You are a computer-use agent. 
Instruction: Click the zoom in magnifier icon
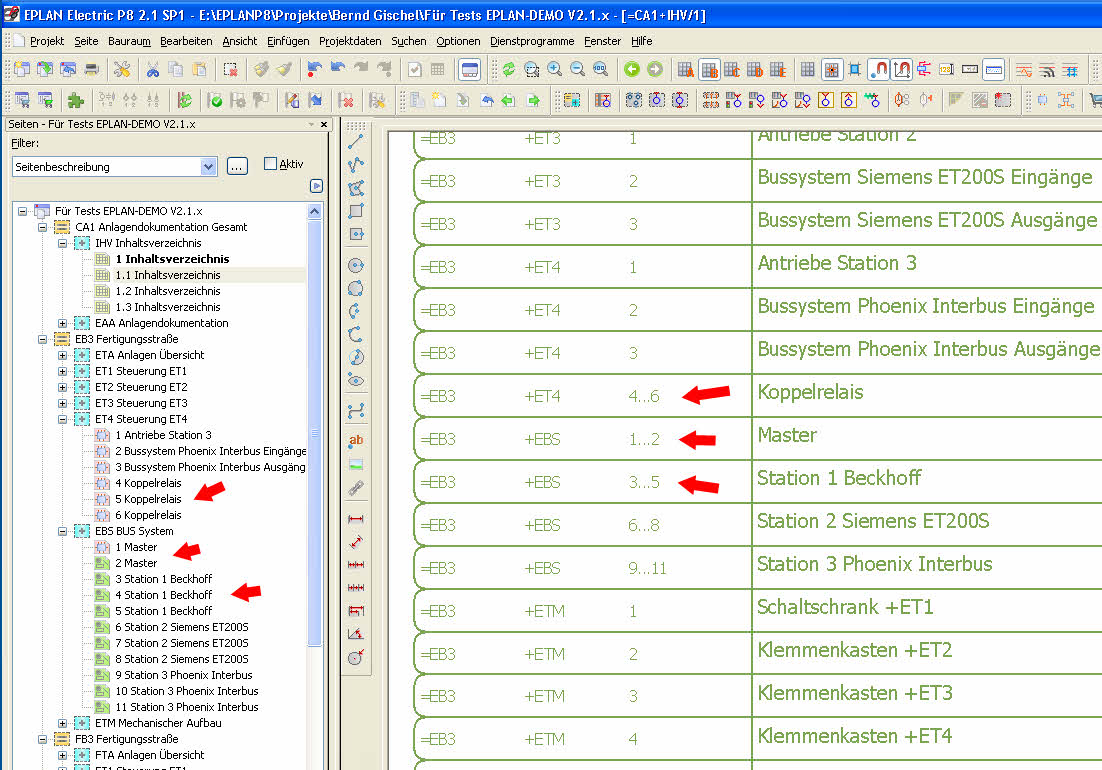(x=555, y=70)
